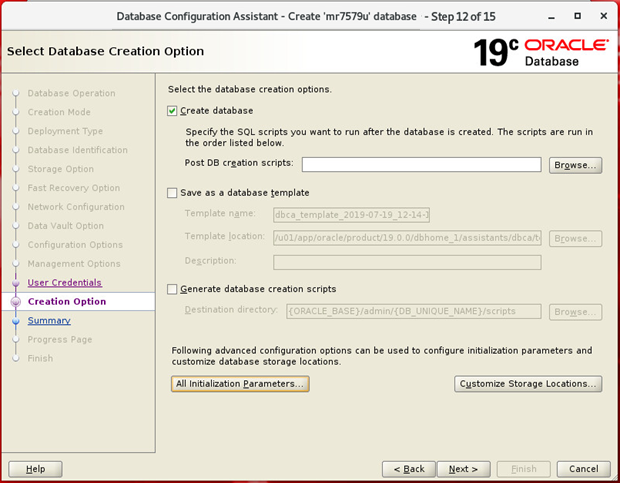Cancel the database configuration wizard
620x483 pixels.
(584, 469)
